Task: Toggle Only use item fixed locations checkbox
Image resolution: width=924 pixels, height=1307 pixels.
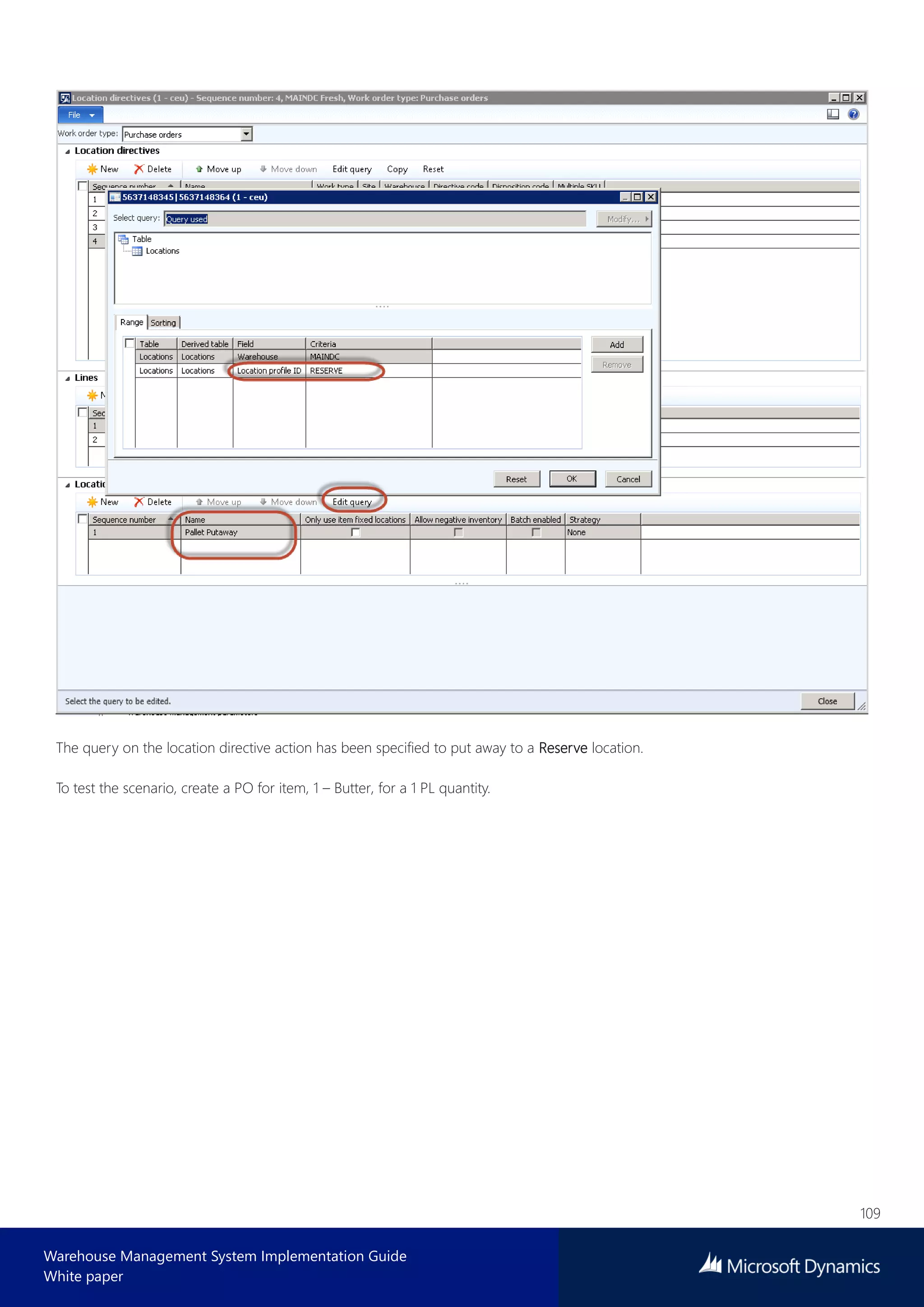Action: (x=356, y=533)
